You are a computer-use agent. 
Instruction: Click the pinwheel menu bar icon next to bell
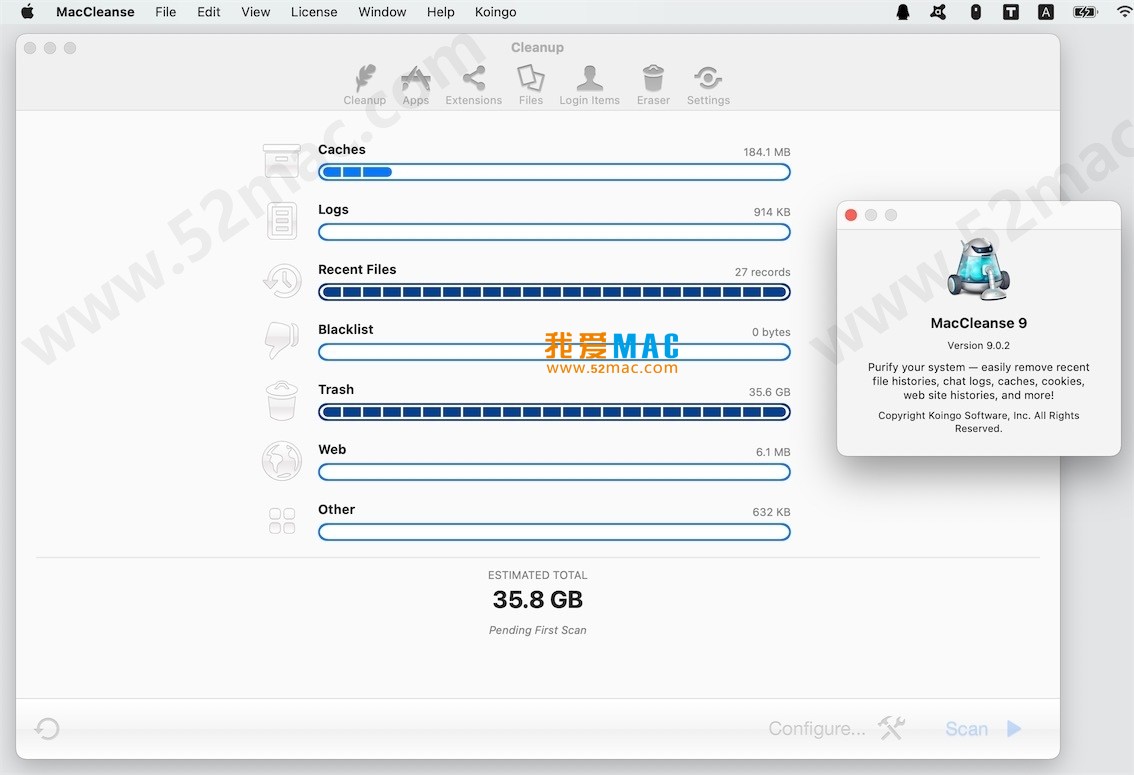938,12
